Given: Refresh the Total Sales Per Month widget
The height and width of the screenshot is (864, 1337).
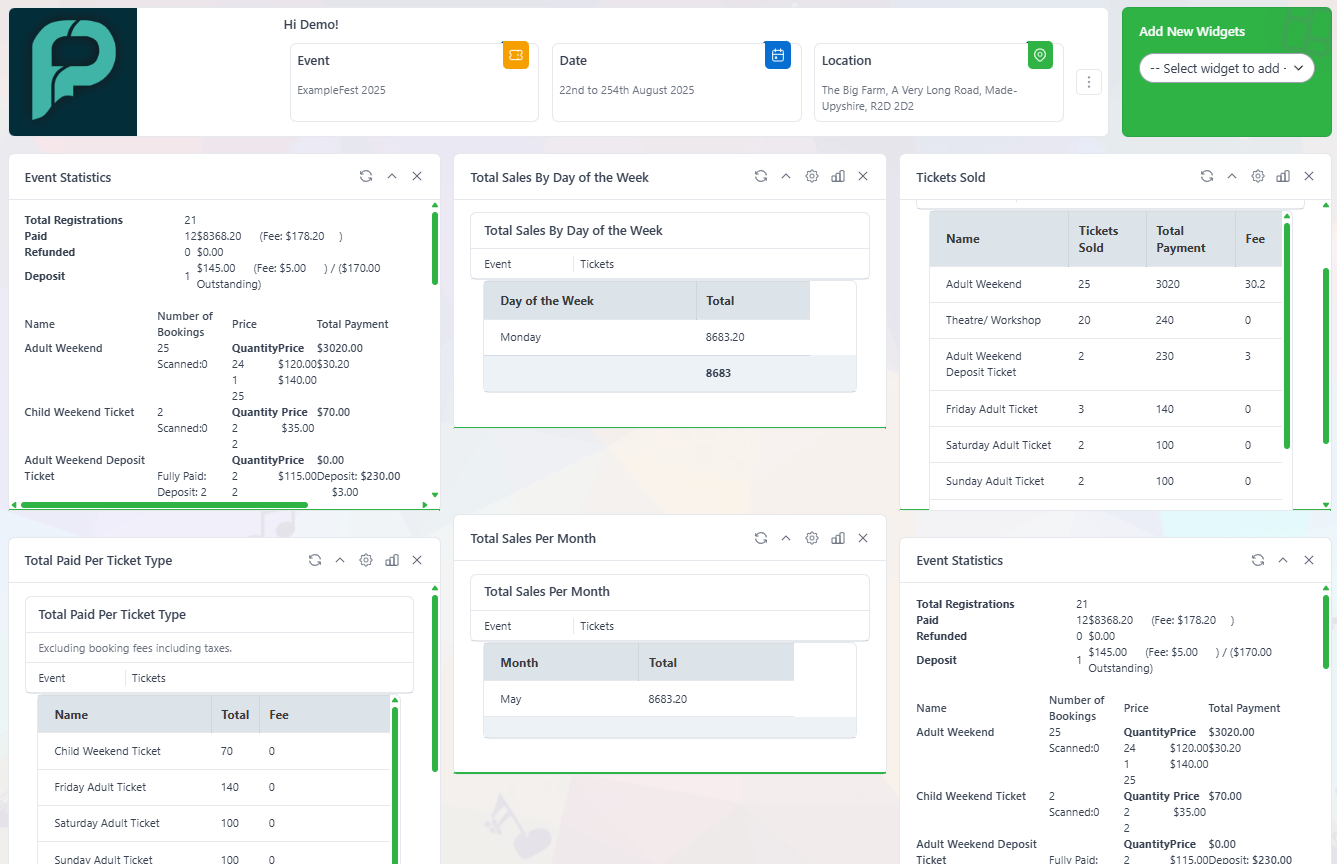Looking at the screenshot, I should click(x=761, y=538).
